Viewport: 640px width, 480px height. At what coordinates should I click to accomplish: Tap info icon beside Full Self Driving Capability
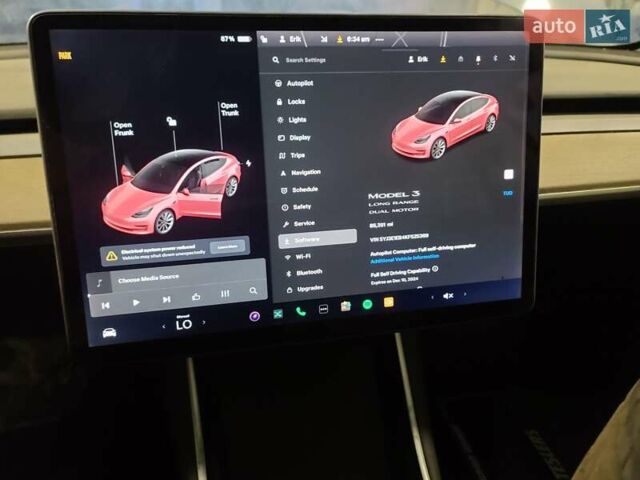click(x=435, y=269)
